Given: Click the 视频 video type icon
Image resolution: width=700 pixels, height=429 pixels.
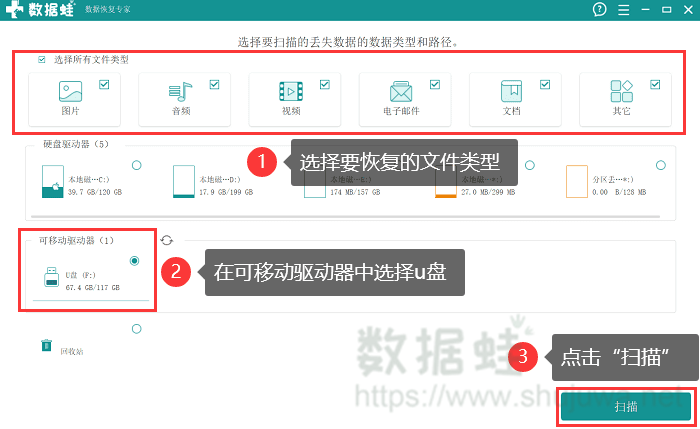Looking at the screenshot, I should pos(291,92).
